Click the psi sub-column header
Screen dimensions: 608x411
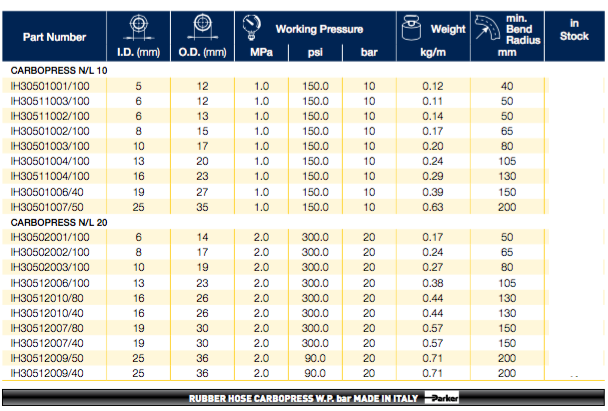(315, 52)
